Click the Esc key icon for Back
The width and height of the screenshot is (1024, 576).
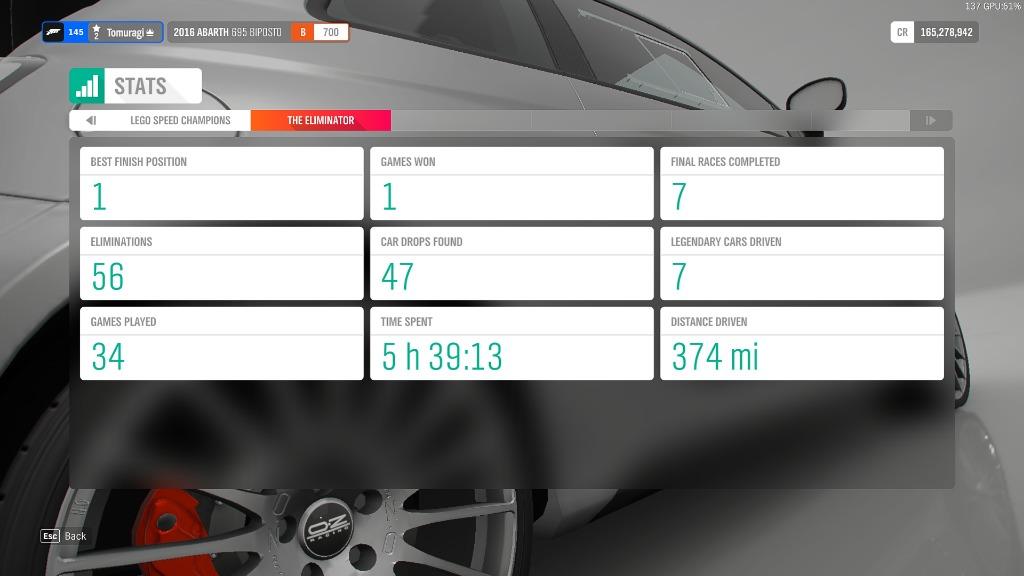(x=48, y=536)
